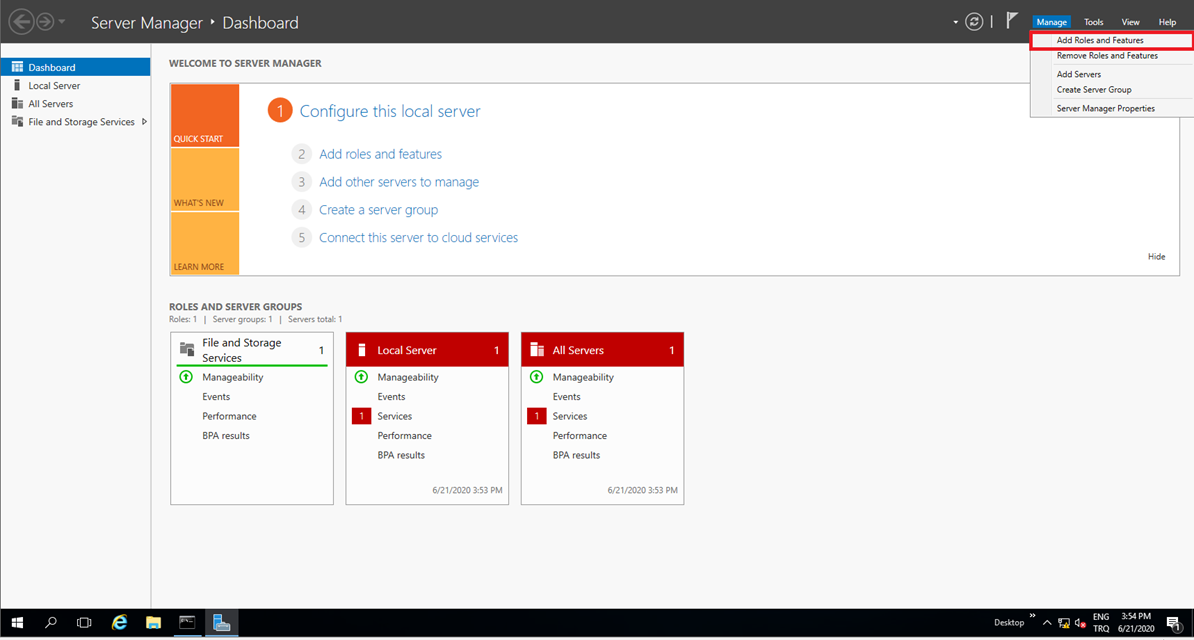Open Services in the Local Server tile
Image resolution: width=1194 pixels, height=640 pixels.
coord(394,416)
